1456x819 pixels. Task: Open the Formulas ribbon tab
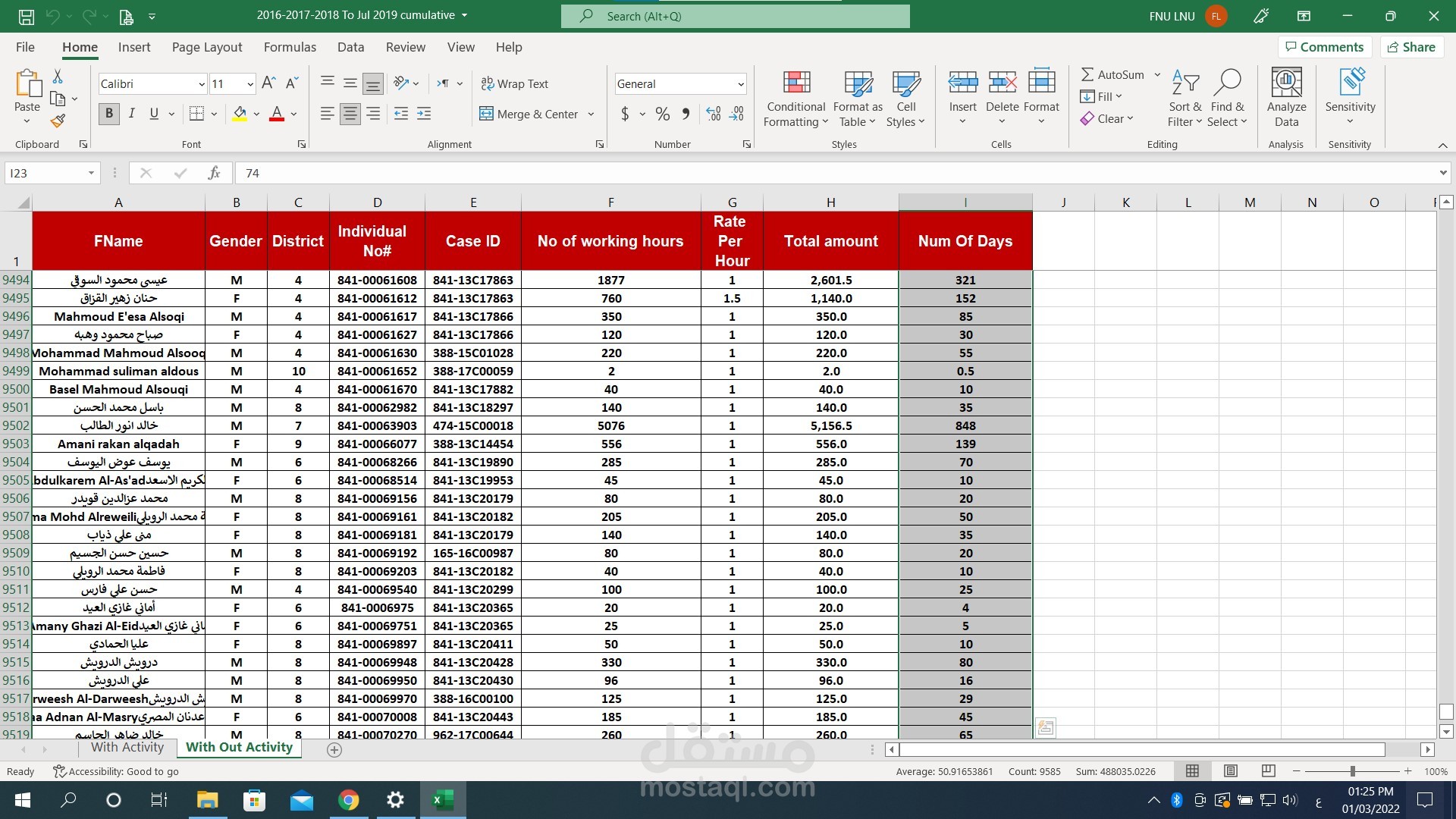pyautogui.click(x=290, y=47)
